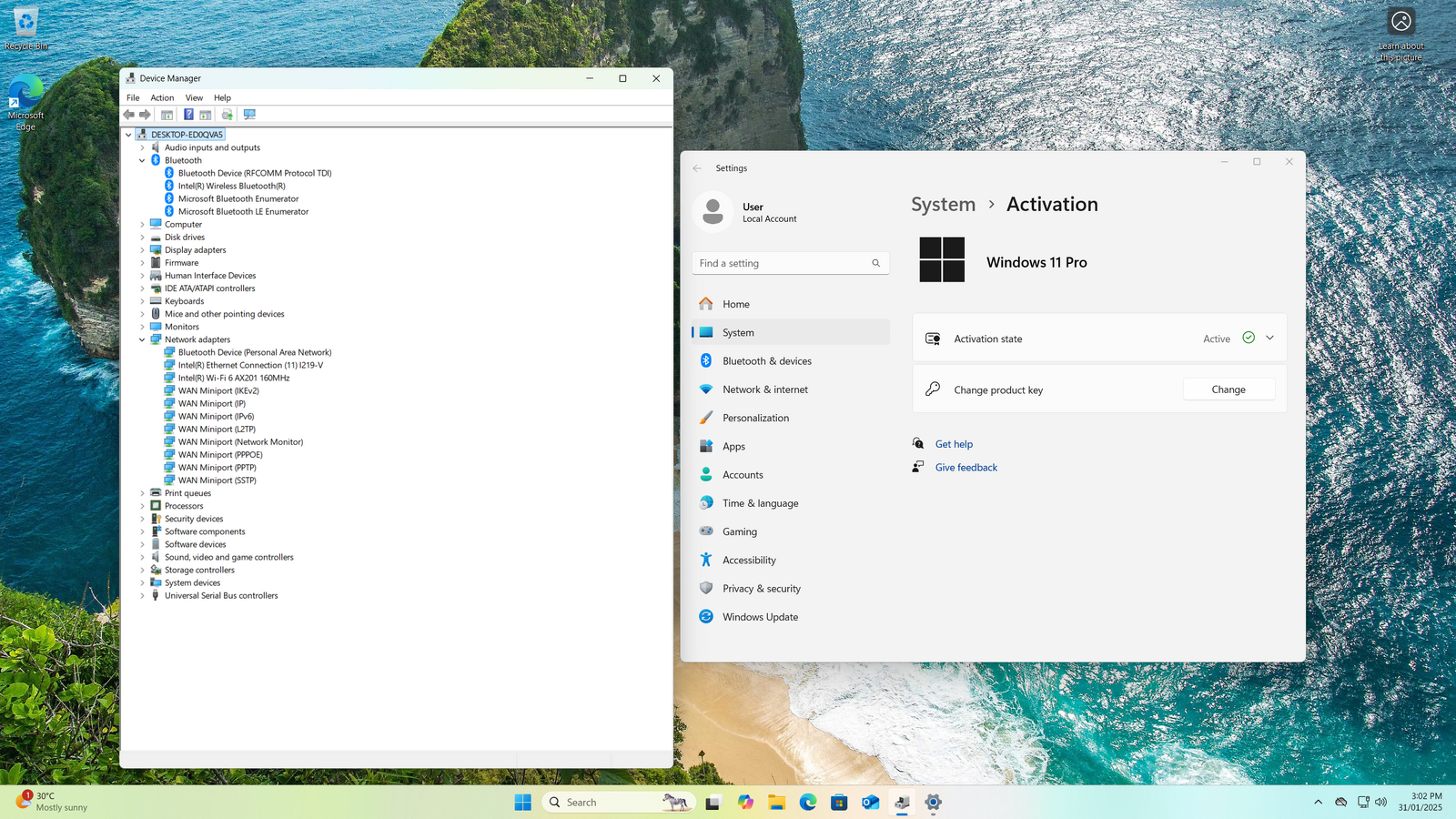The height and width of the screenshot is (819, 1456).
Task: Collapse the Bluetooth category
Action: pyautogui.click(x=142, y=160)
